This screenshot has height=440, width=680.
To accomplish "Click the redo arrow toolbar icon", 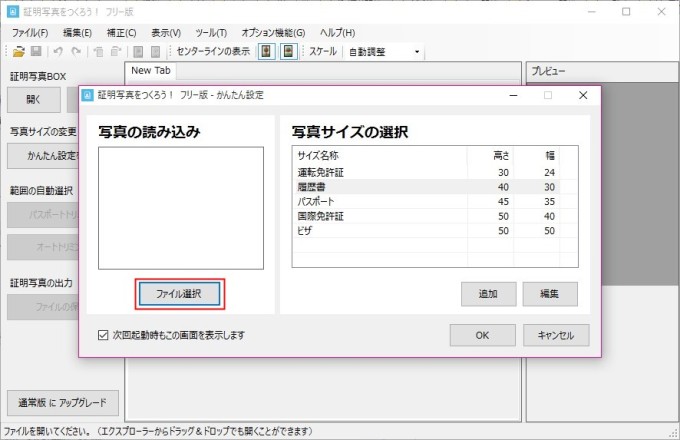I will coord(76,51).
